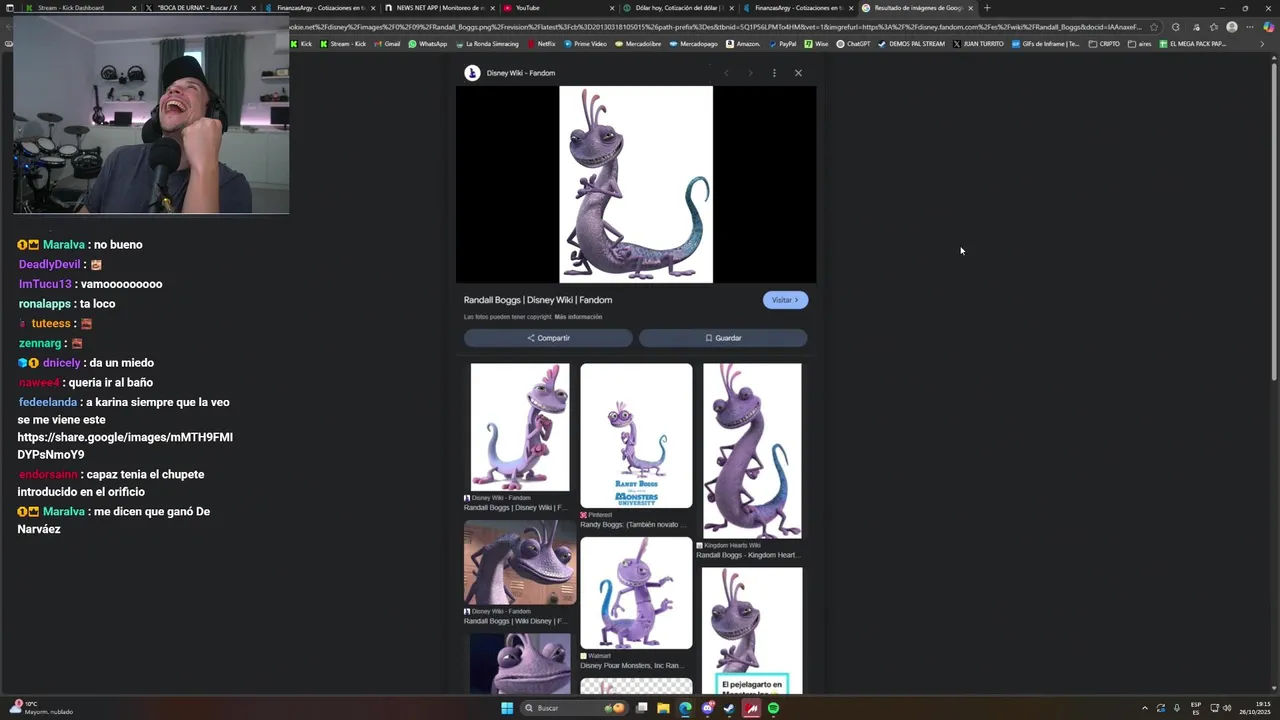Open the ChatGPT bookmark
This screenshot has height=720, width=1280.
(x=854, y=44)
